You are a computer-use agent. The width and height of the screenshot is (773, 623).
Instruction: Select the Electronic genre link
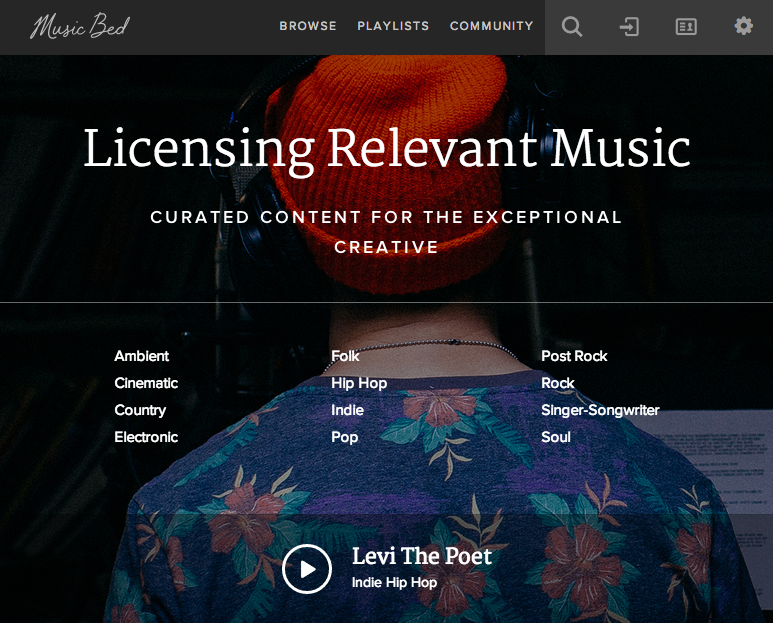[146, 437]
